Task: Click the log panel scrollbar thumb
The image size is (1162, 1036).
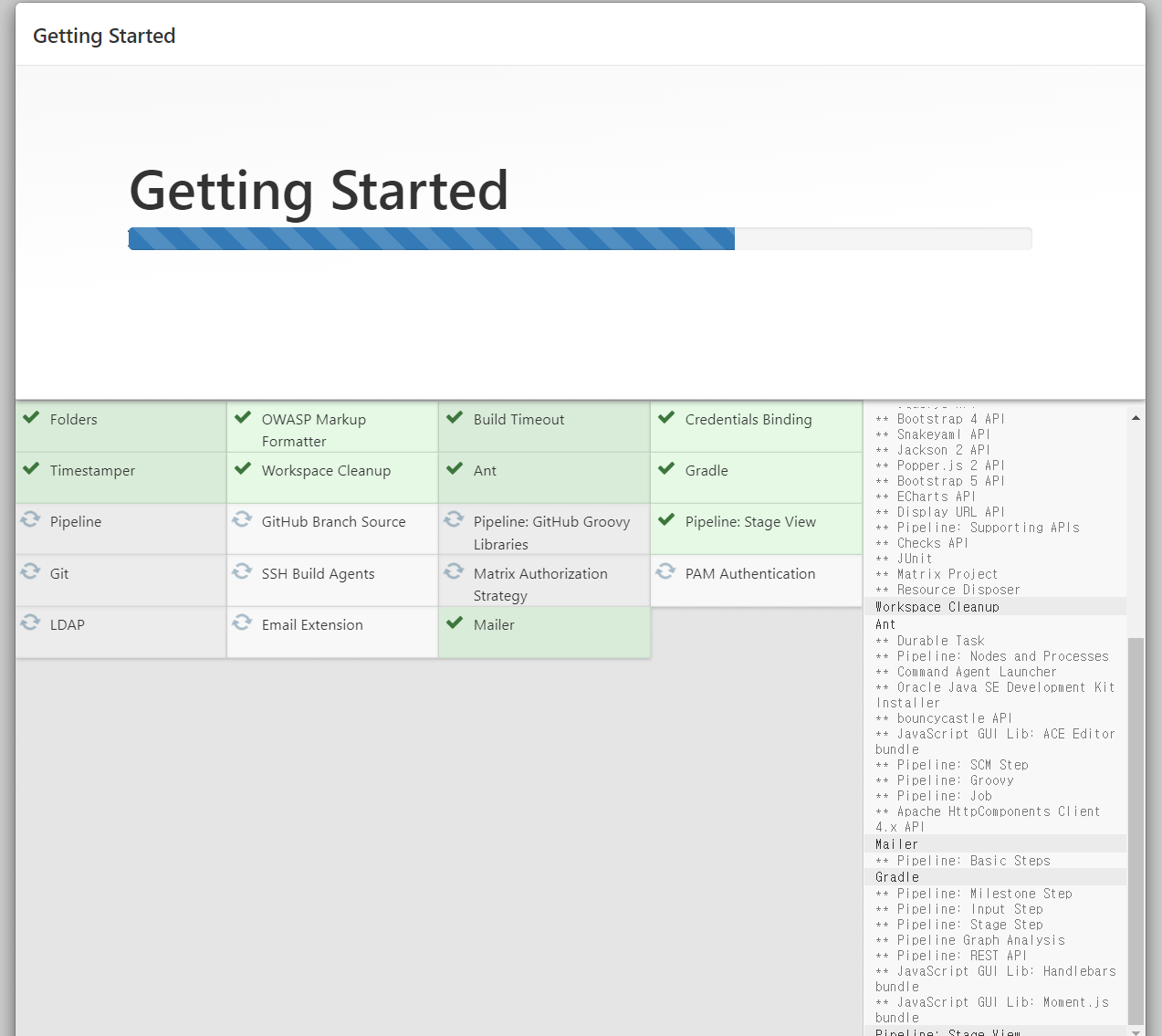Action: click(x=1136, y=831)
